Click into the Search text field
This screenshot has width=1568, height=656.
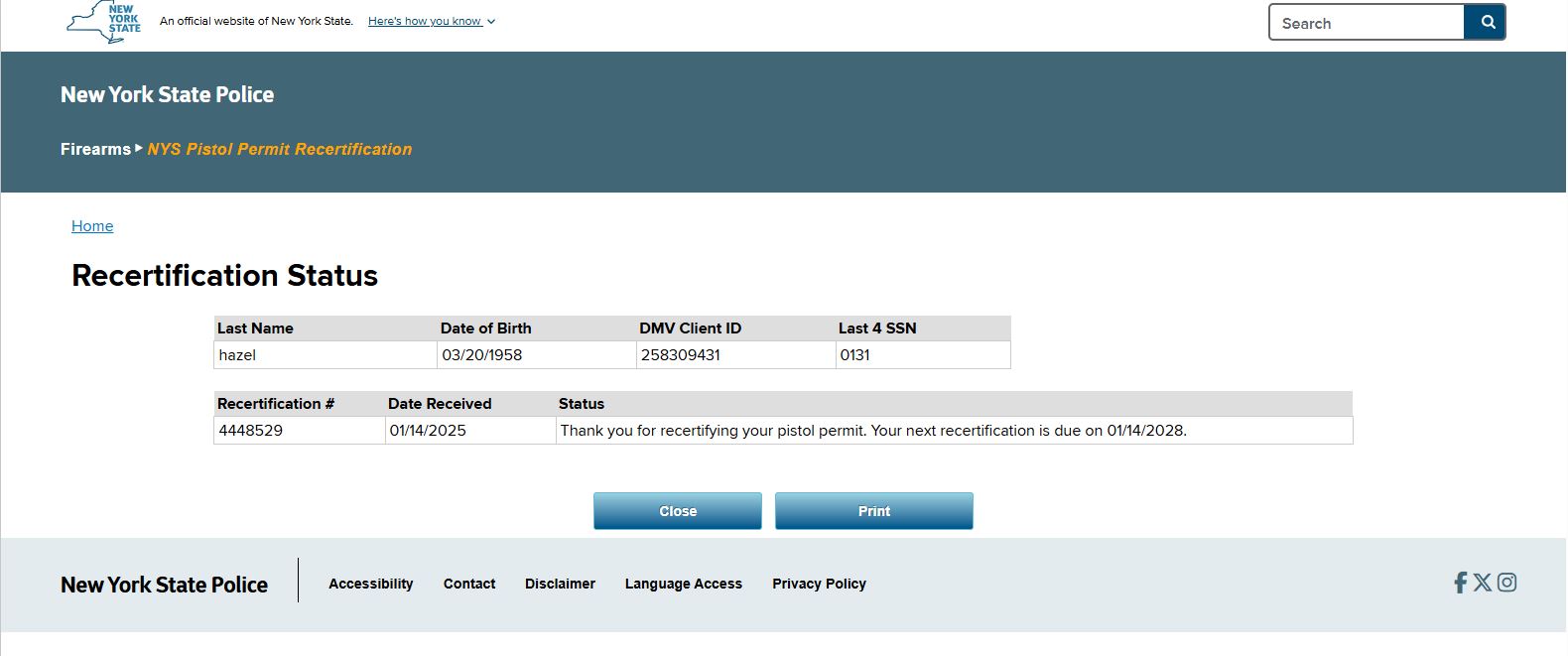[1368, 23]
